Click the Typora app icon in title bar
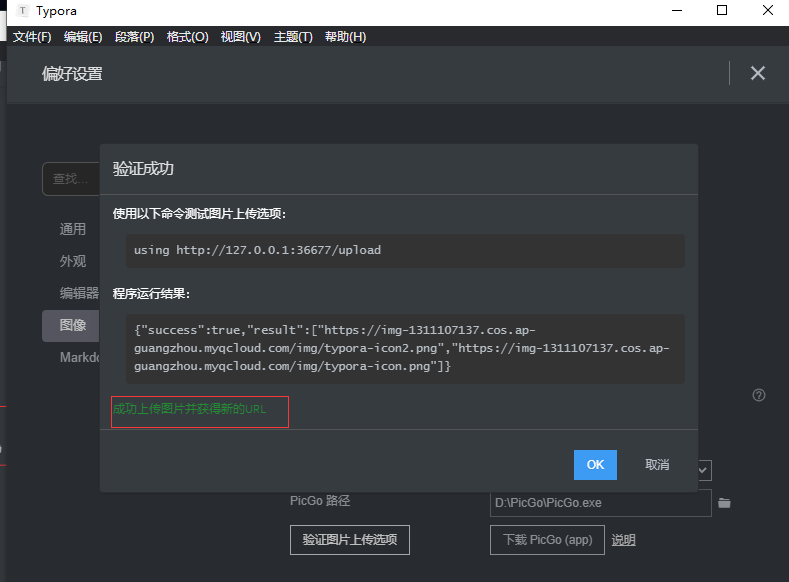Screen dimensions: 789x582 pos(23,11)
